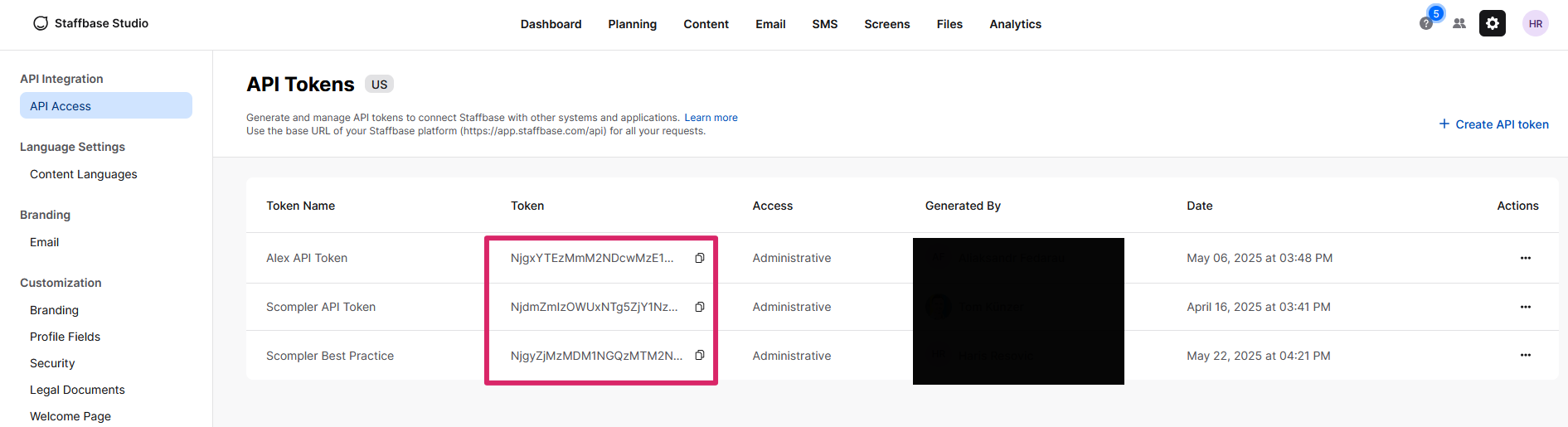Open help icon with notification badge
Viewport: 1568px width, 427px height.
point(1426,23)
